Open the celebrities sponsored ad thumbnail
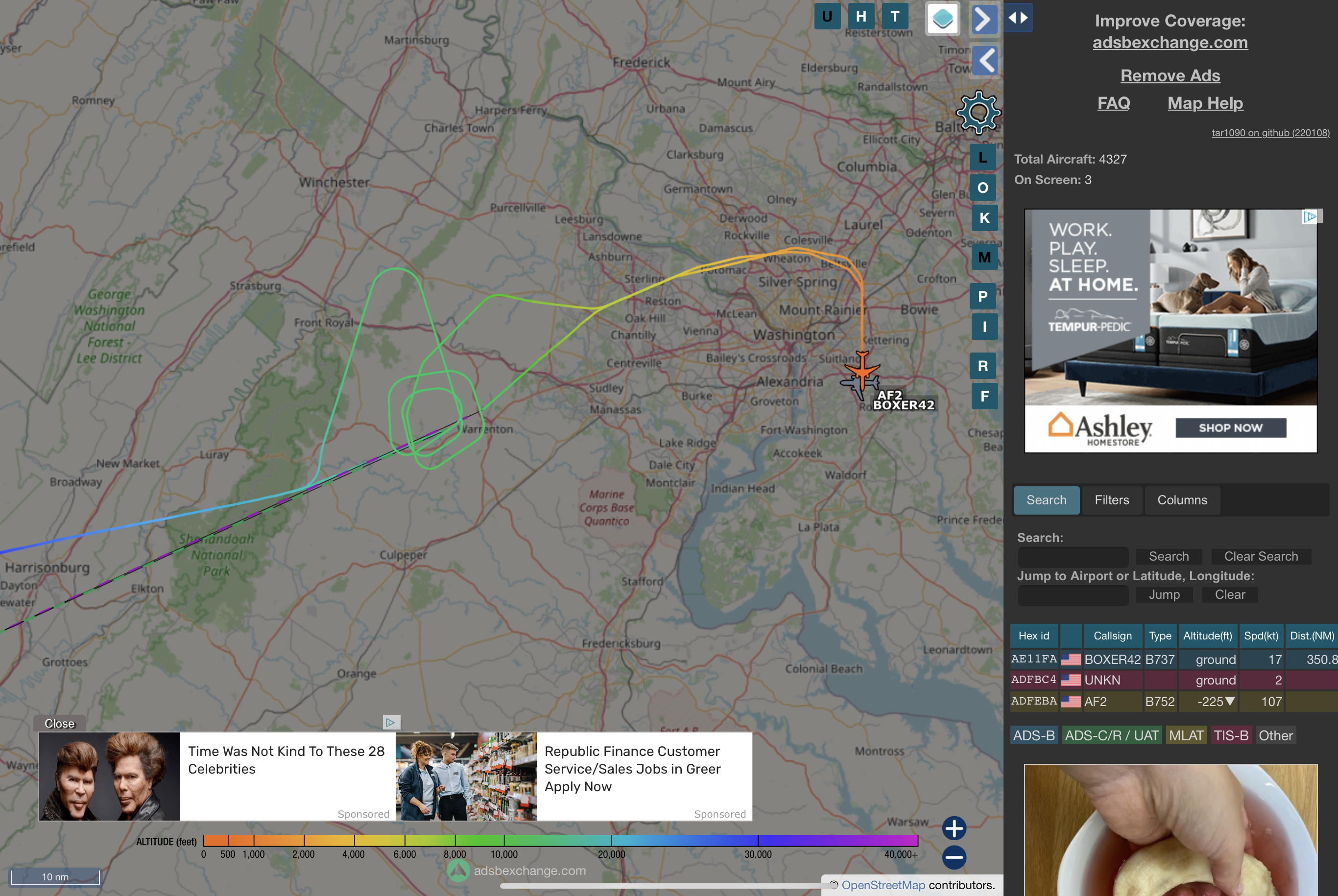1338x896 pixels. pos(109,776)
